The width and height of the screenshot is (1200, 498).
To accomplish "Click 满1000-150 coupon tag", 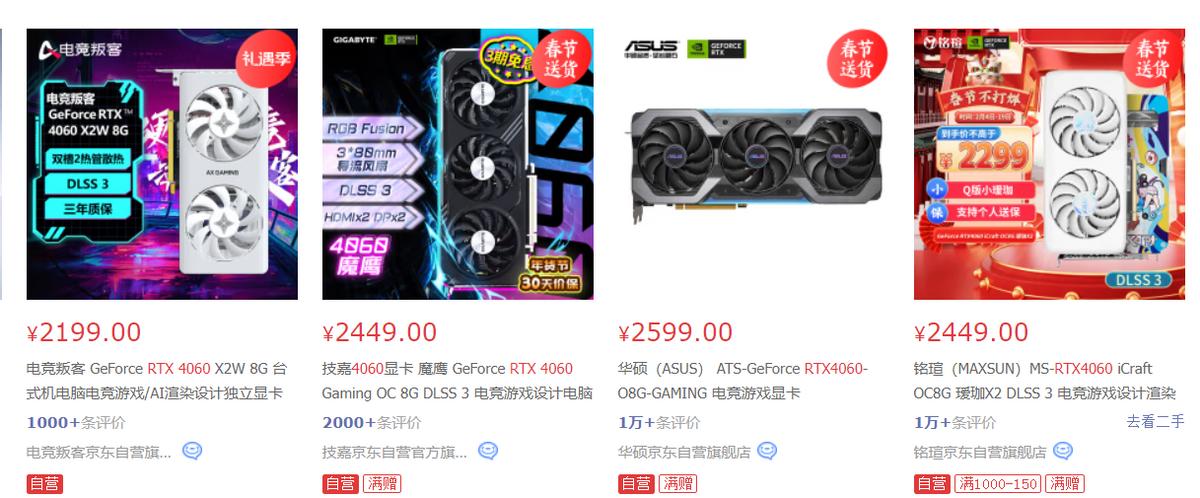I will (999, 484).
